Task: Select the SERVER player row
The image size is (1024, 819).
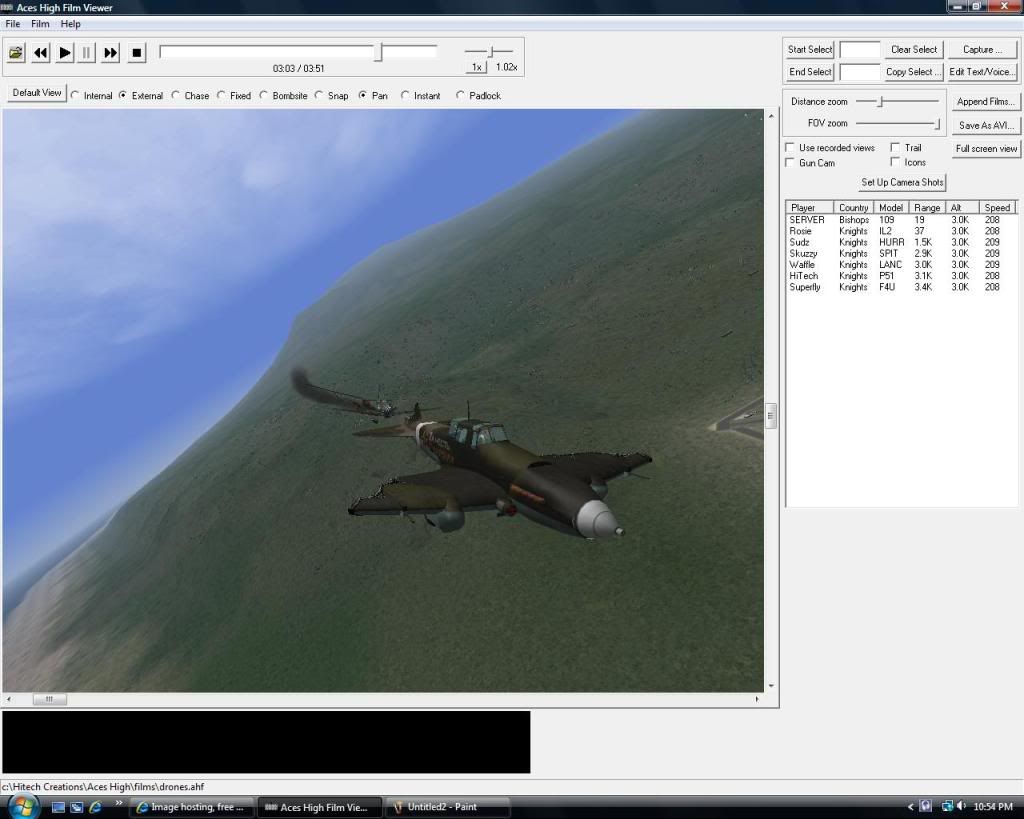Action: [x=901, y=220]
